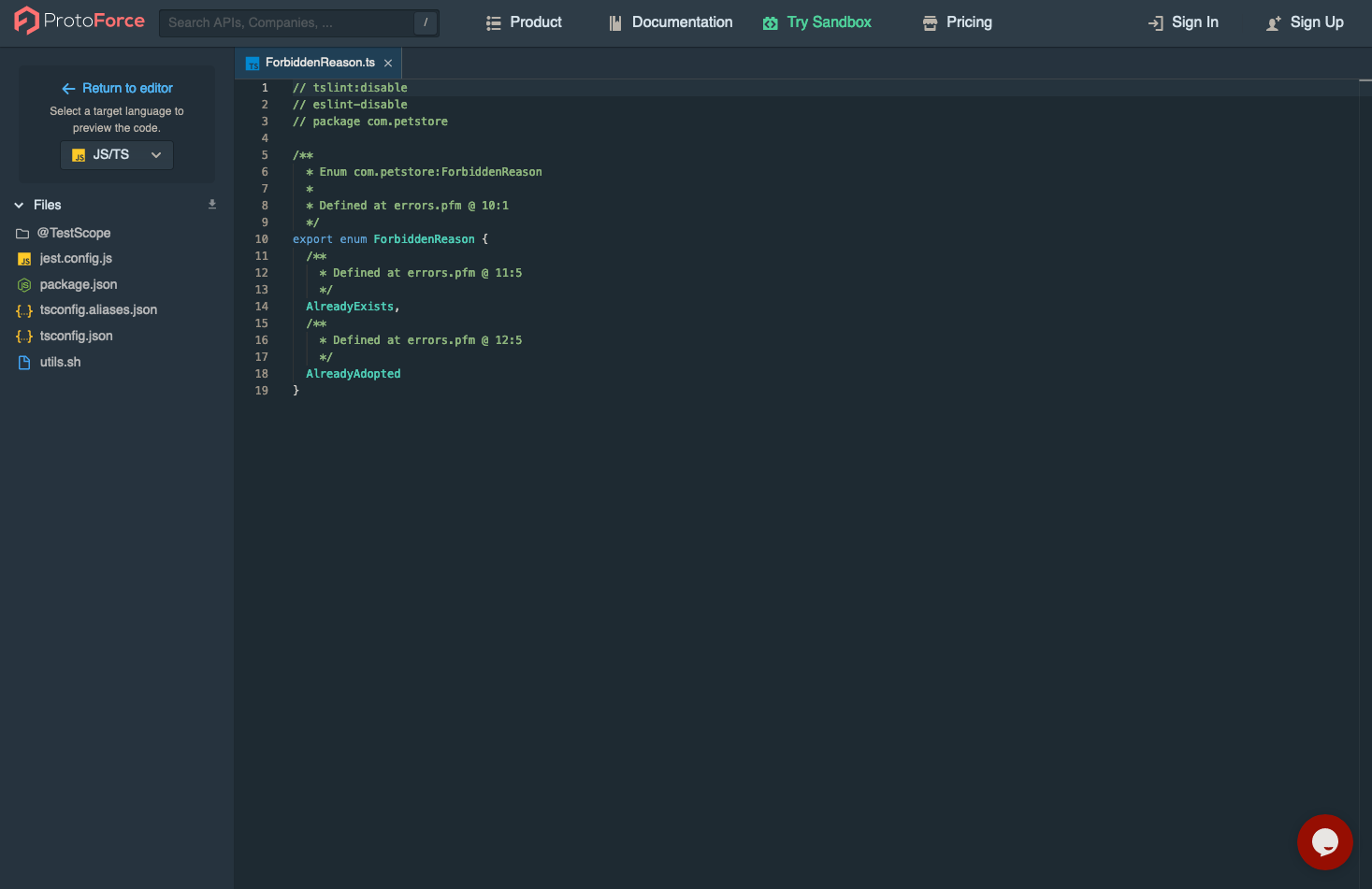The image size is (1372, 889).
Task: Click the '// tslint:disable' comment line
Action: click(x=350, y=88)
